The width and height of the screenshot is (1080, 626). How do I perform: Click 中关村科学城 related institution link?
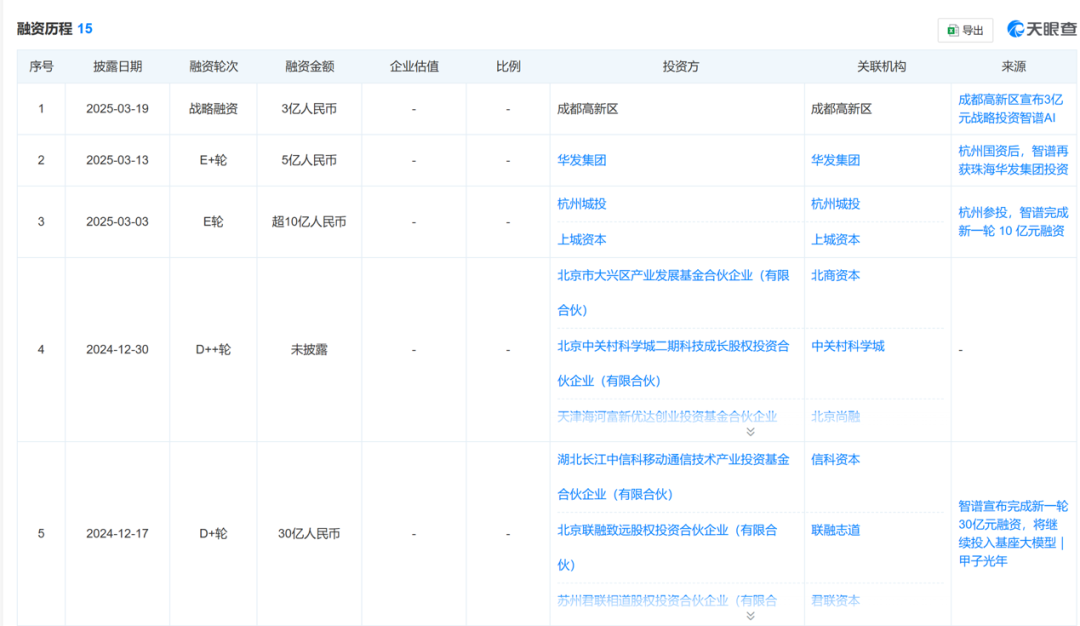(848, 346)
